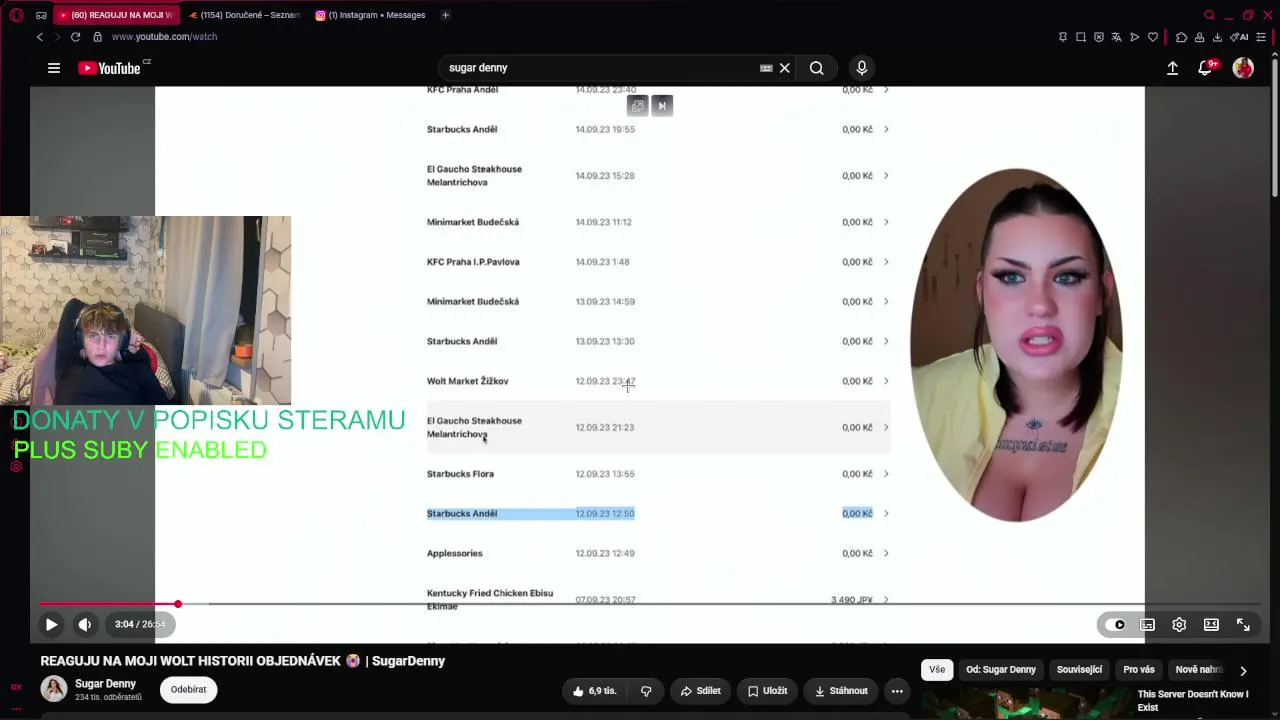Screen dimensions: 1280x720
Task: Click the skip-next overlay icon on video
Action: (662, 106)
